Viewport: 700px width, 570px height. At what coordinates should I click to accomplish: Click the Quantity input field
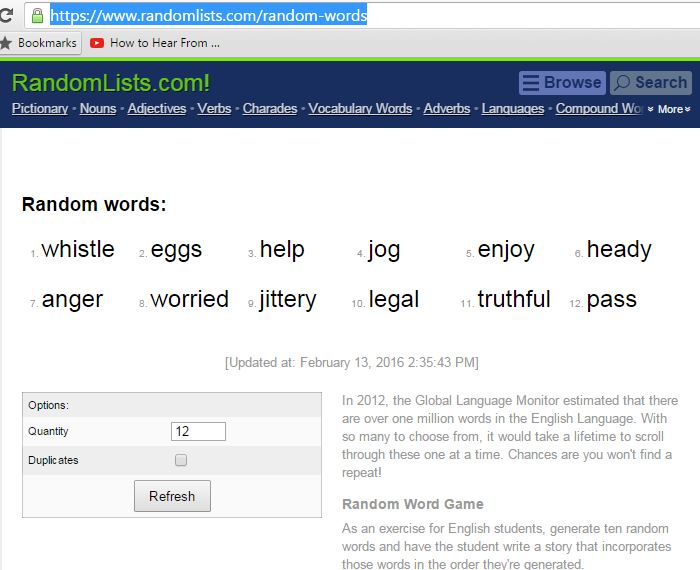[x=198, y=431]
